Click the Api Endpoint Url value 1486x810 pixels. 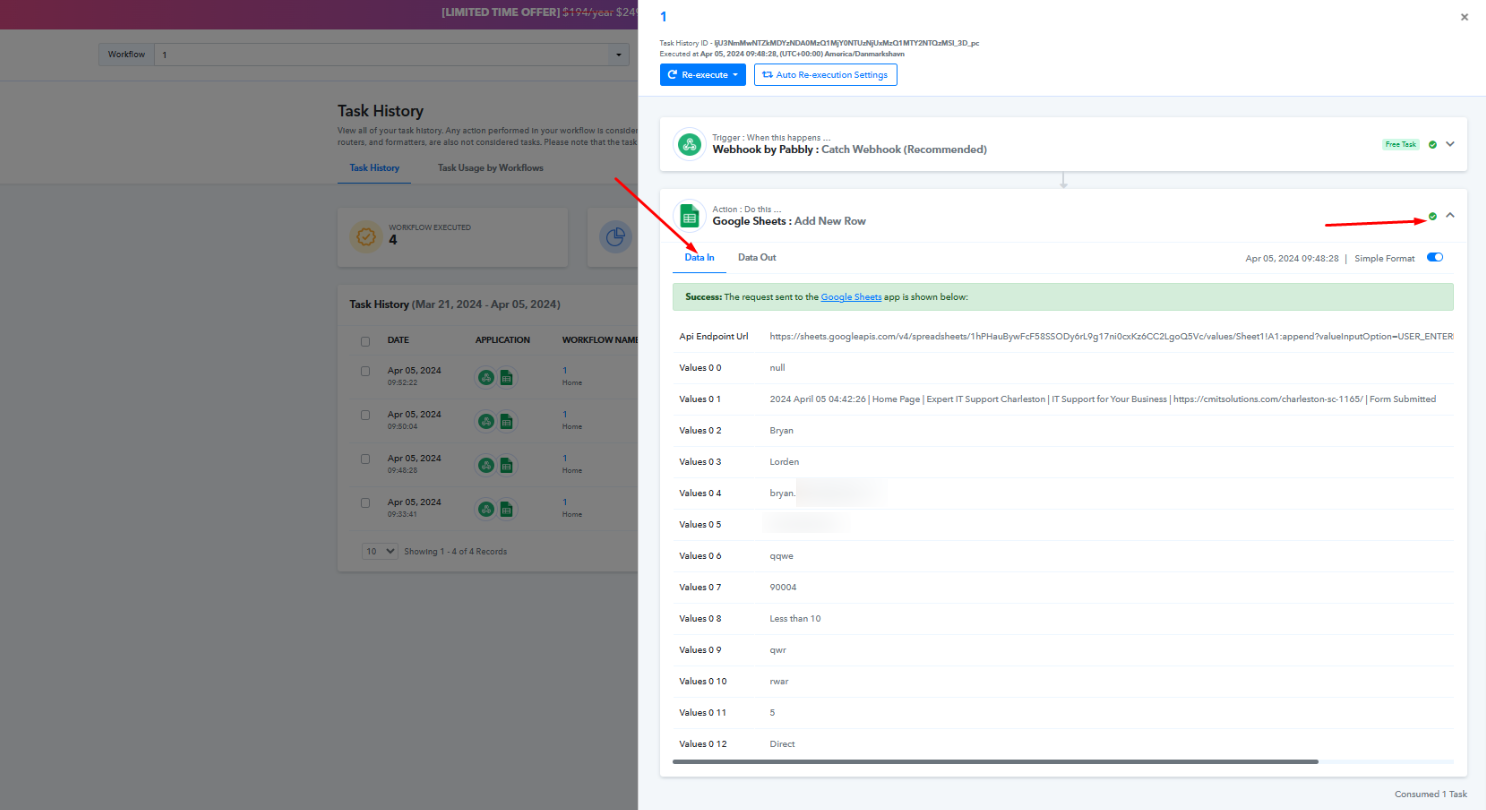click(x=1111, y=336)
